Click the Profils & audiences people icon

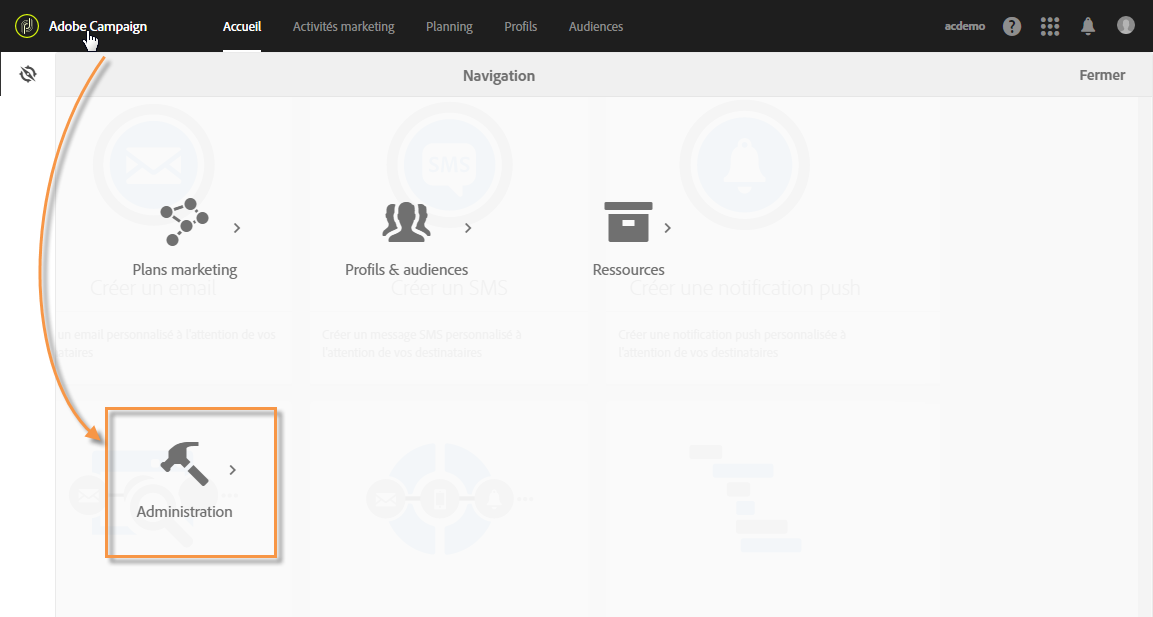(406, 222)
